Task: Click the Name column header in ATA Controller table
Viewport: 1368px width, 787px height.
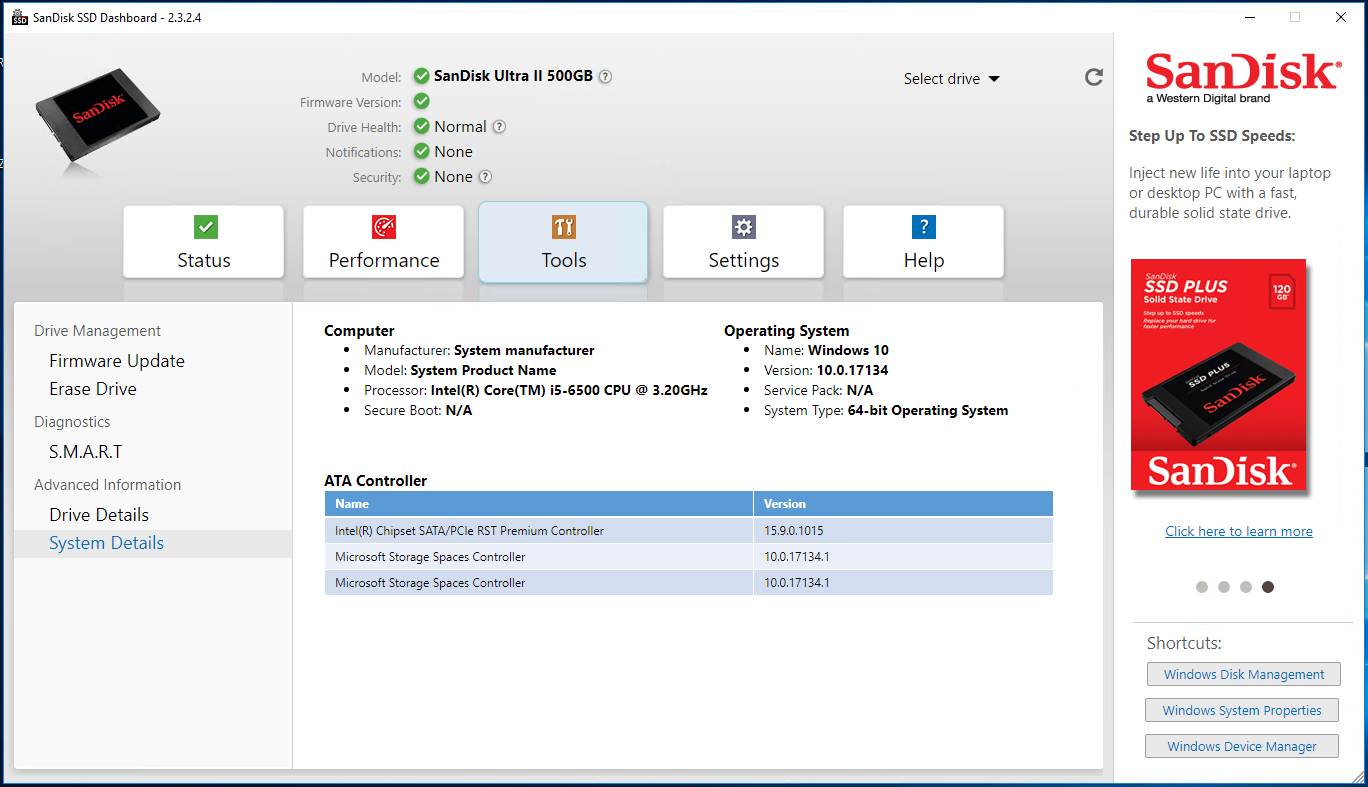Action: pos(539,504)
